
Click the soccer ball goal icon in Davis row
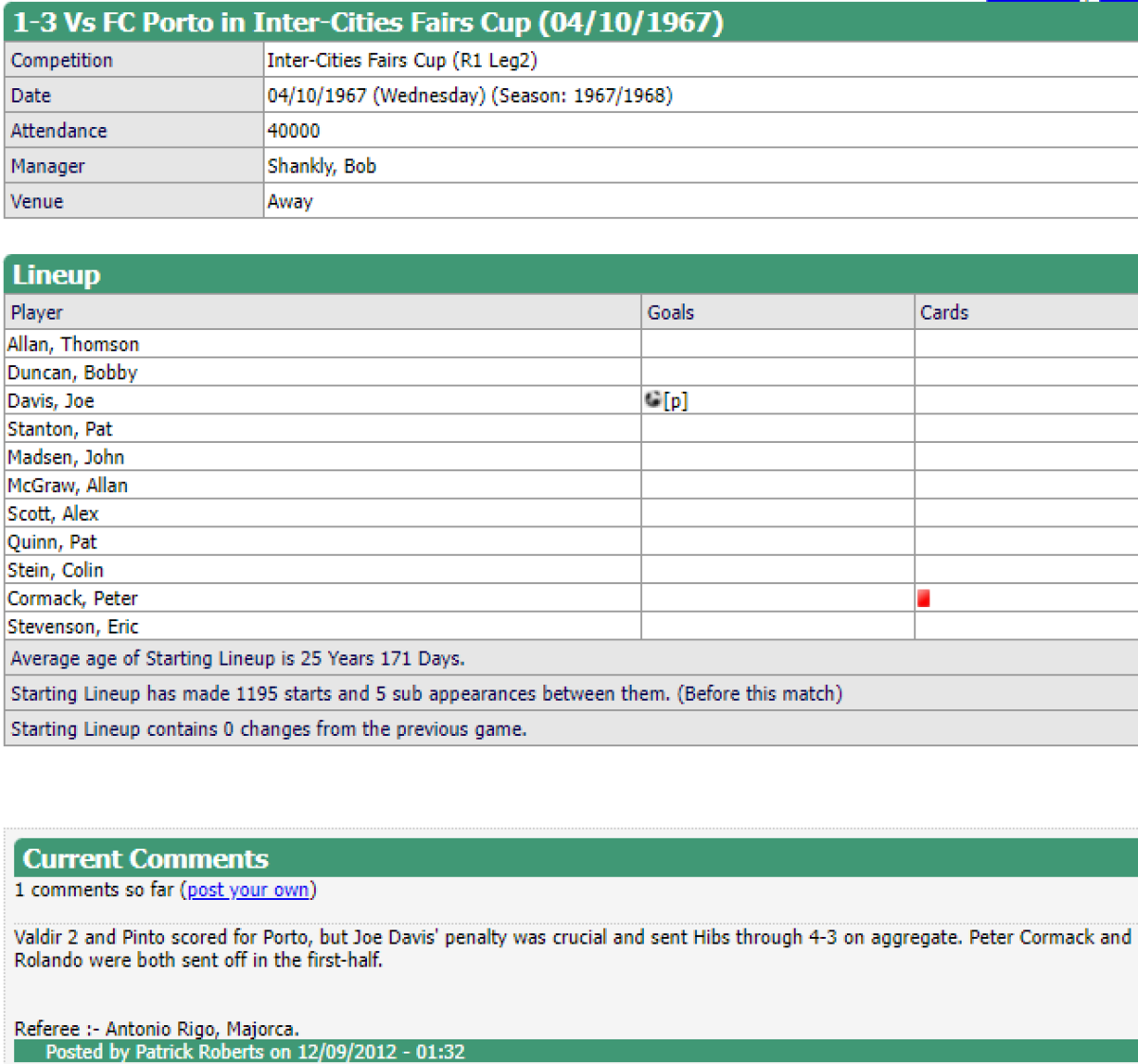click(x=652, y=399)
